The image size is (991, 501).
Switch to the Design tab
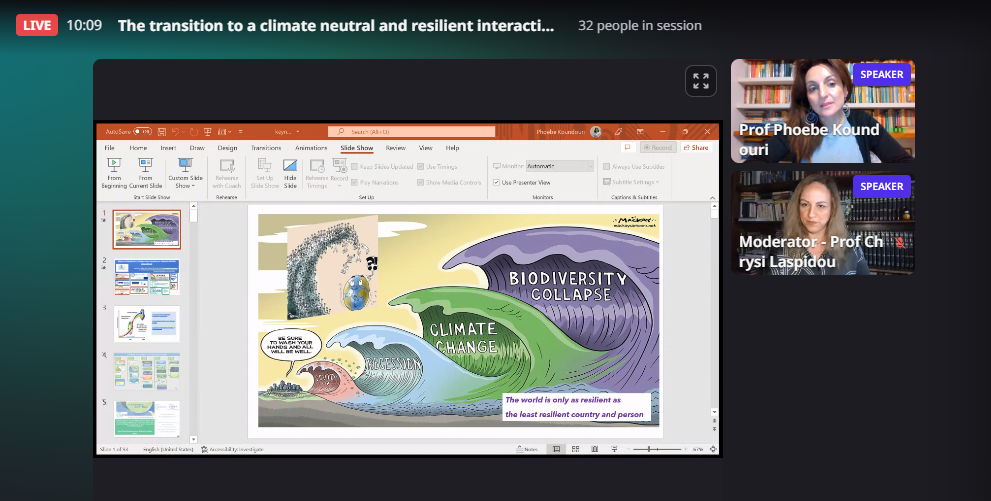pos(227,147)
